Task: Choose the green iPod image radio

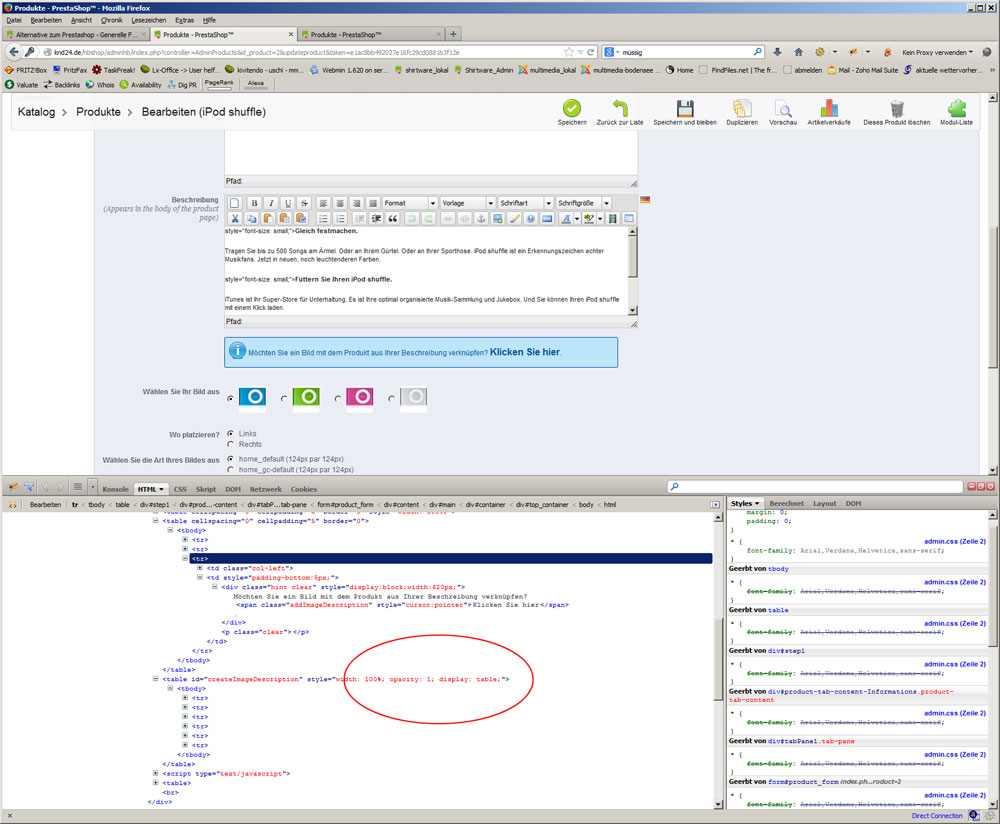Action: [285, 398]
